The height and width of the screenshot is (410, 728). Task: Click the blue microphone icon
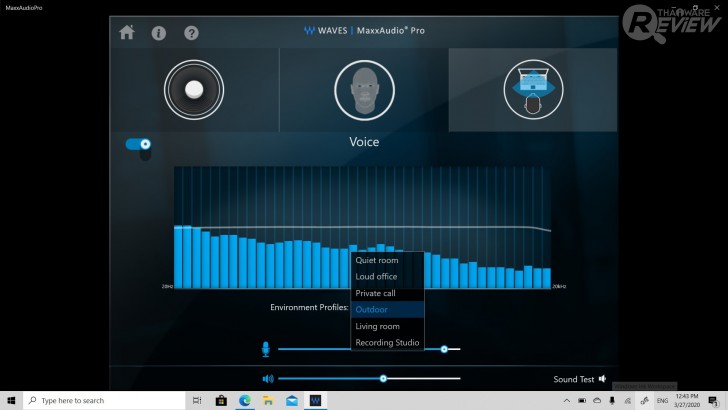(x=266, y=349)
